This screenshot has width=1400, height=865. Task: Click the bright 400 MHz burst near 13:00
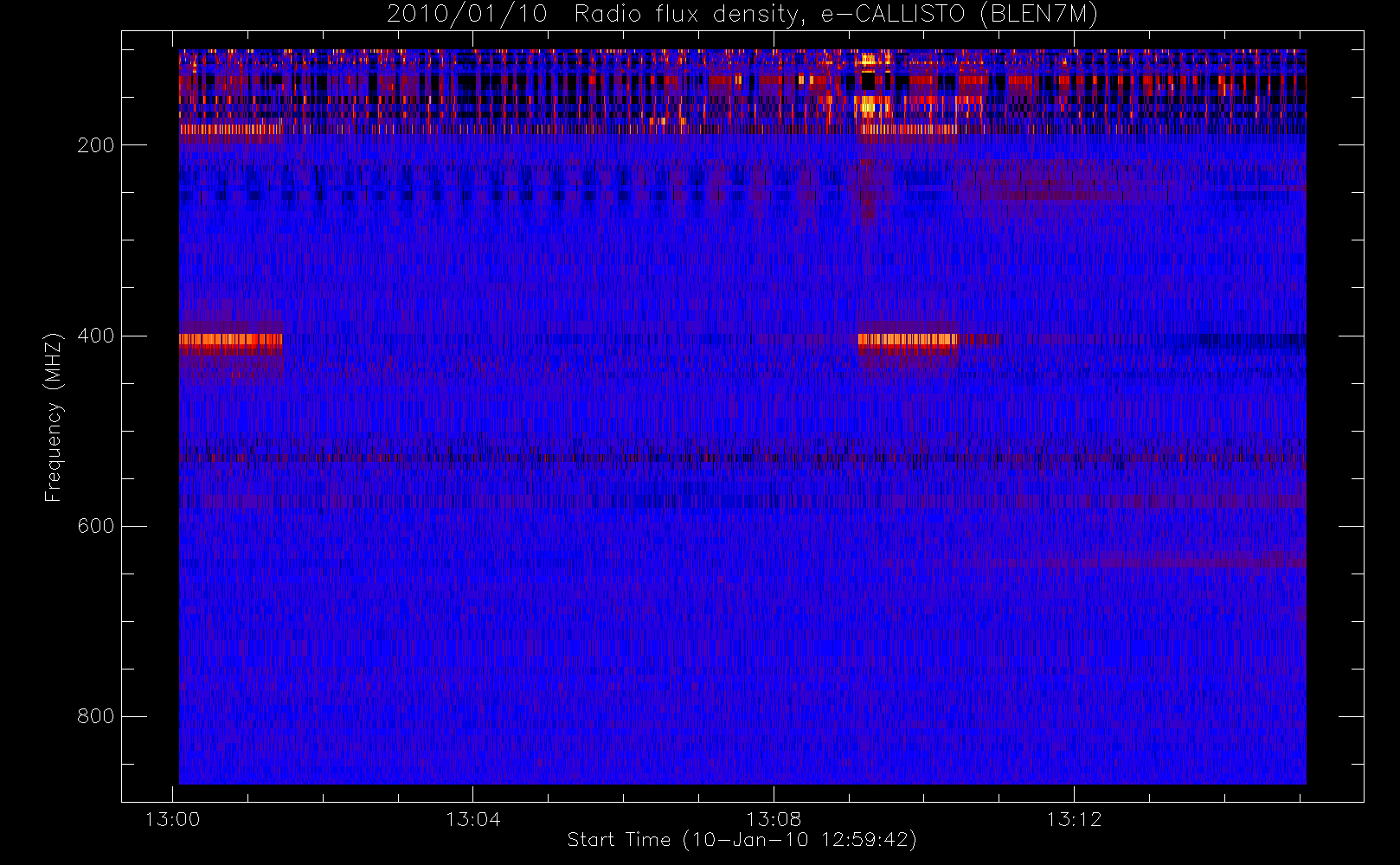click(231, 343)
